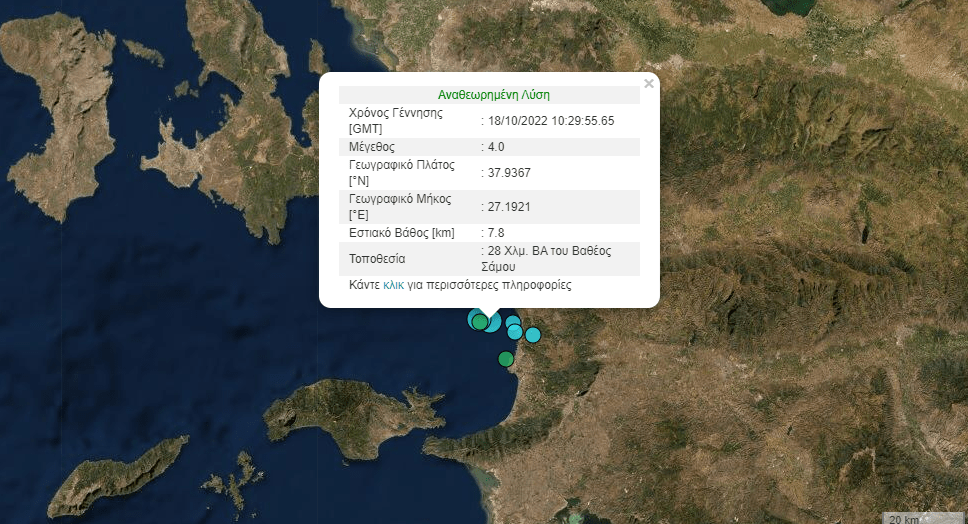Image resolution: width=968 pixels, height=524 pixels.
Task: Close the earthquake info popup
Action: click(x=648, y=83)
